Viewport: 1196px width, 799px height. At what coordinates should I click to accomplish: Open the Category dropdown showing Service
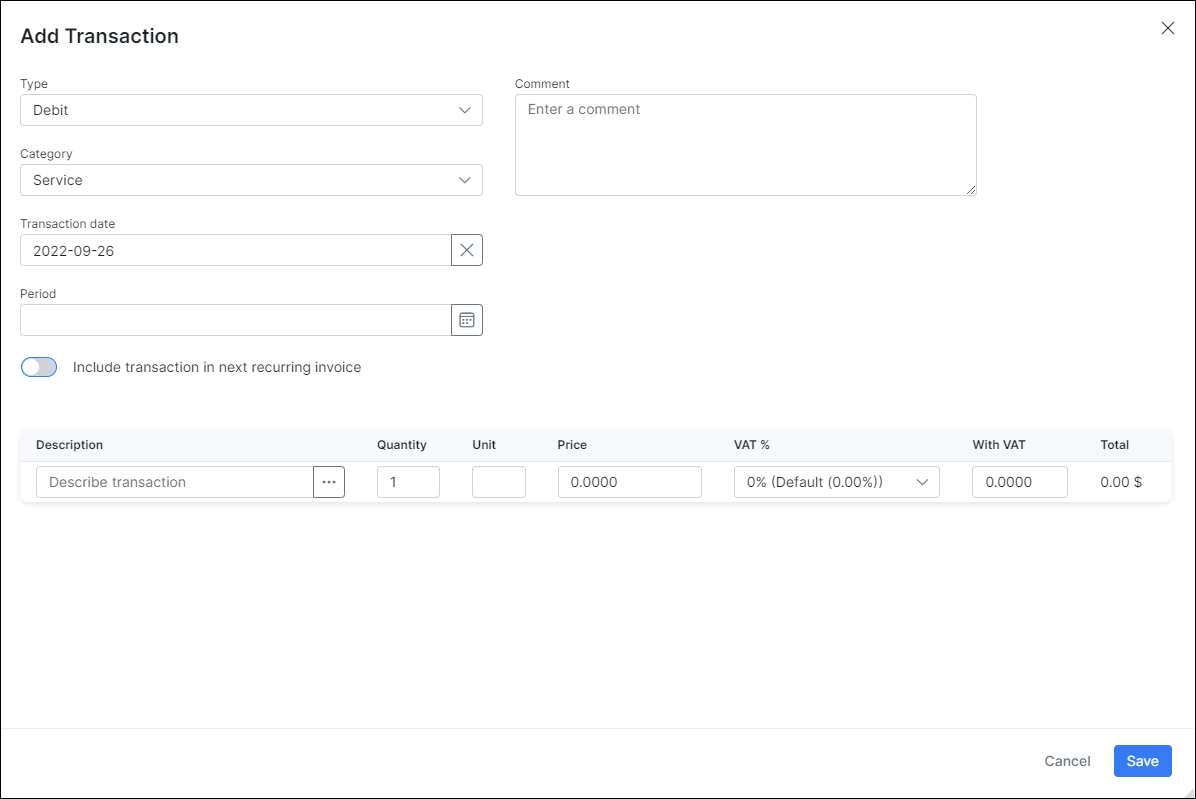click(x=250, y=180)
